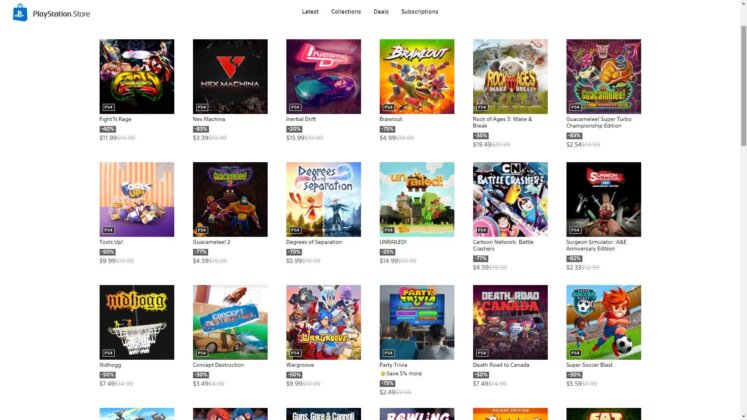The image size is (747, 420).
Task: Open the Latest menu item
Action: coord(310,11)
